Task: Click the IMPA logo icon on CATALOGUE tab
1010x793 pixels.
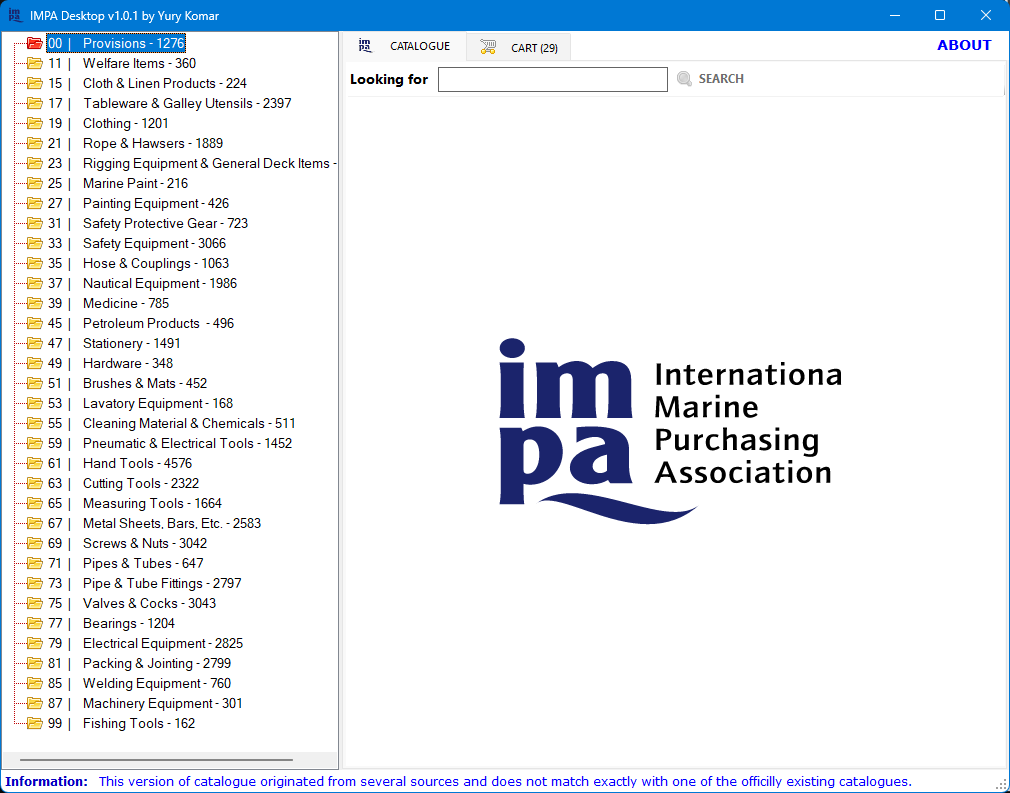Action: tap(365, 46)
